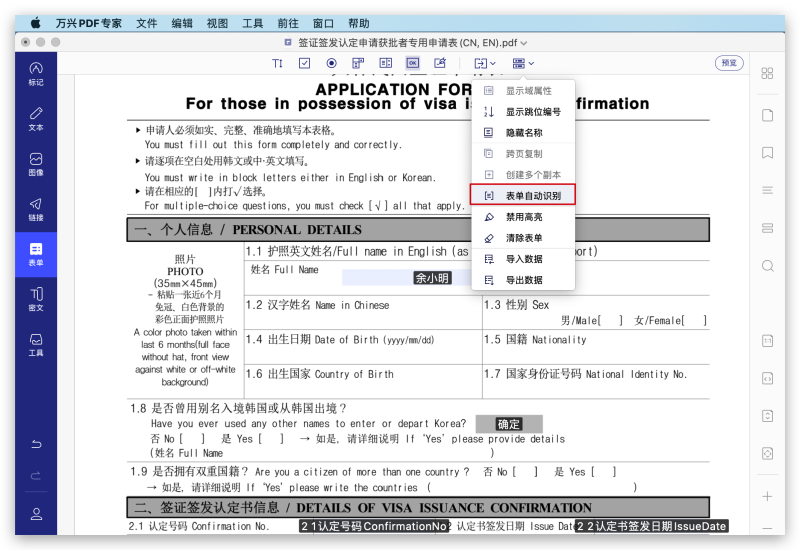Open the Apple menu
This screenshot has height=550, width=800.
click(35, 23)
